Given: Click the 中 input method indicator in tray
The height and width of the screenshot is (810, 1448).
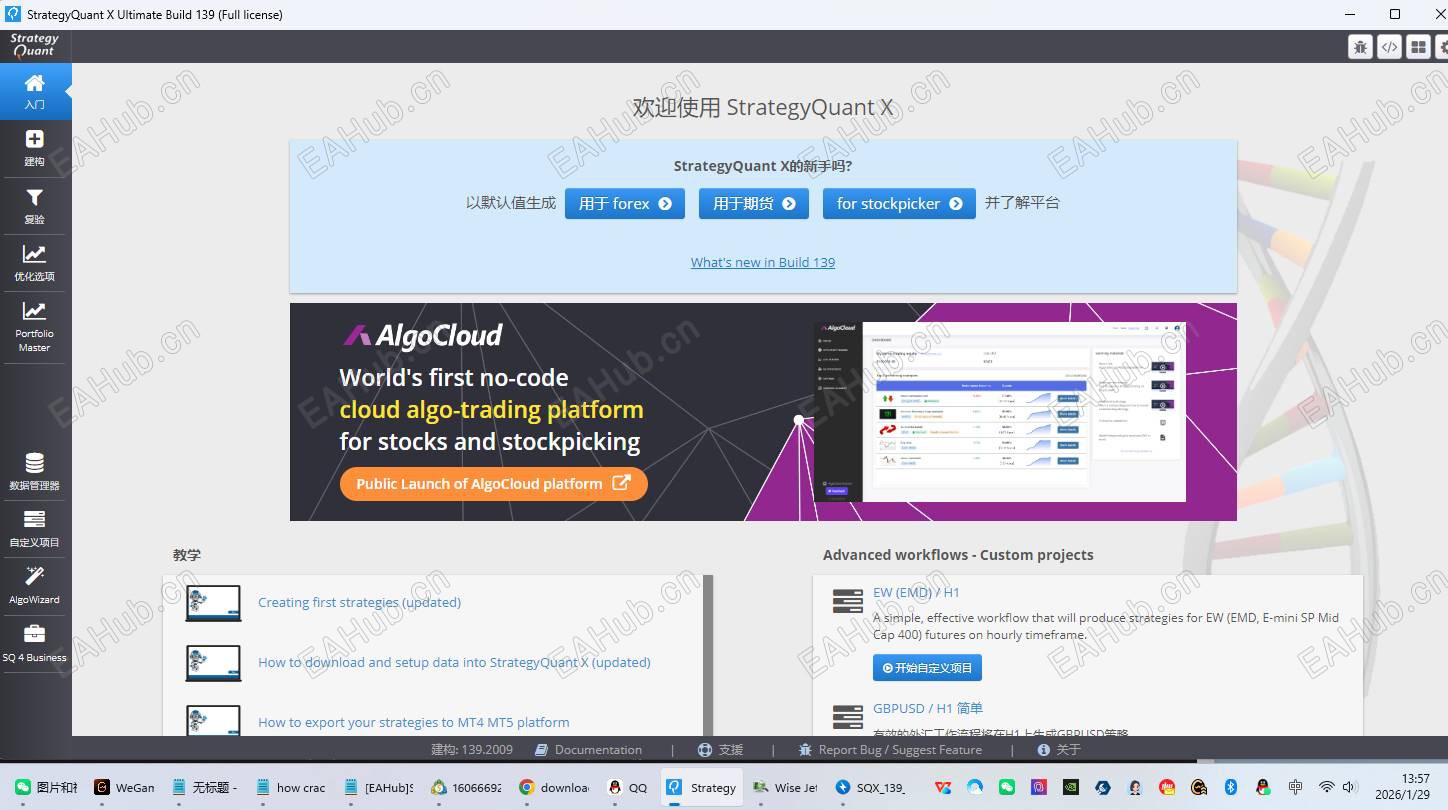Looking at the screenshot, I should (x=1296, y=787).
